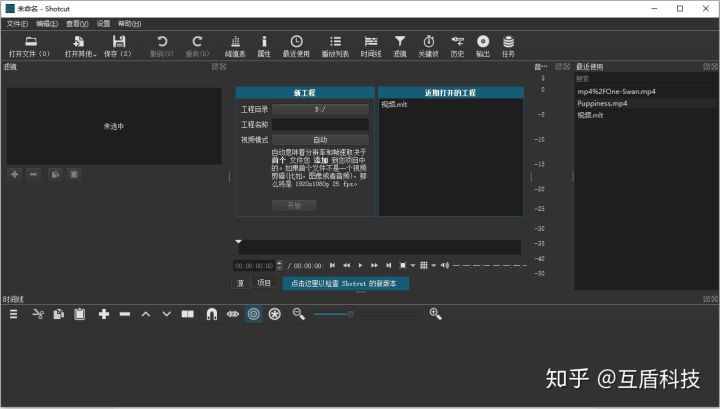The width and height of the screenshot is (720, 409).
Task: Click the timeline paste clipboard icon
Action: 79,314
